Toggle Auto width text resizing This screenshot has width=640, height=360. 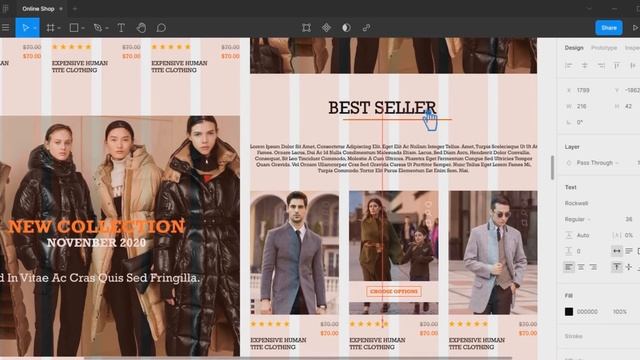click(617, 251)
